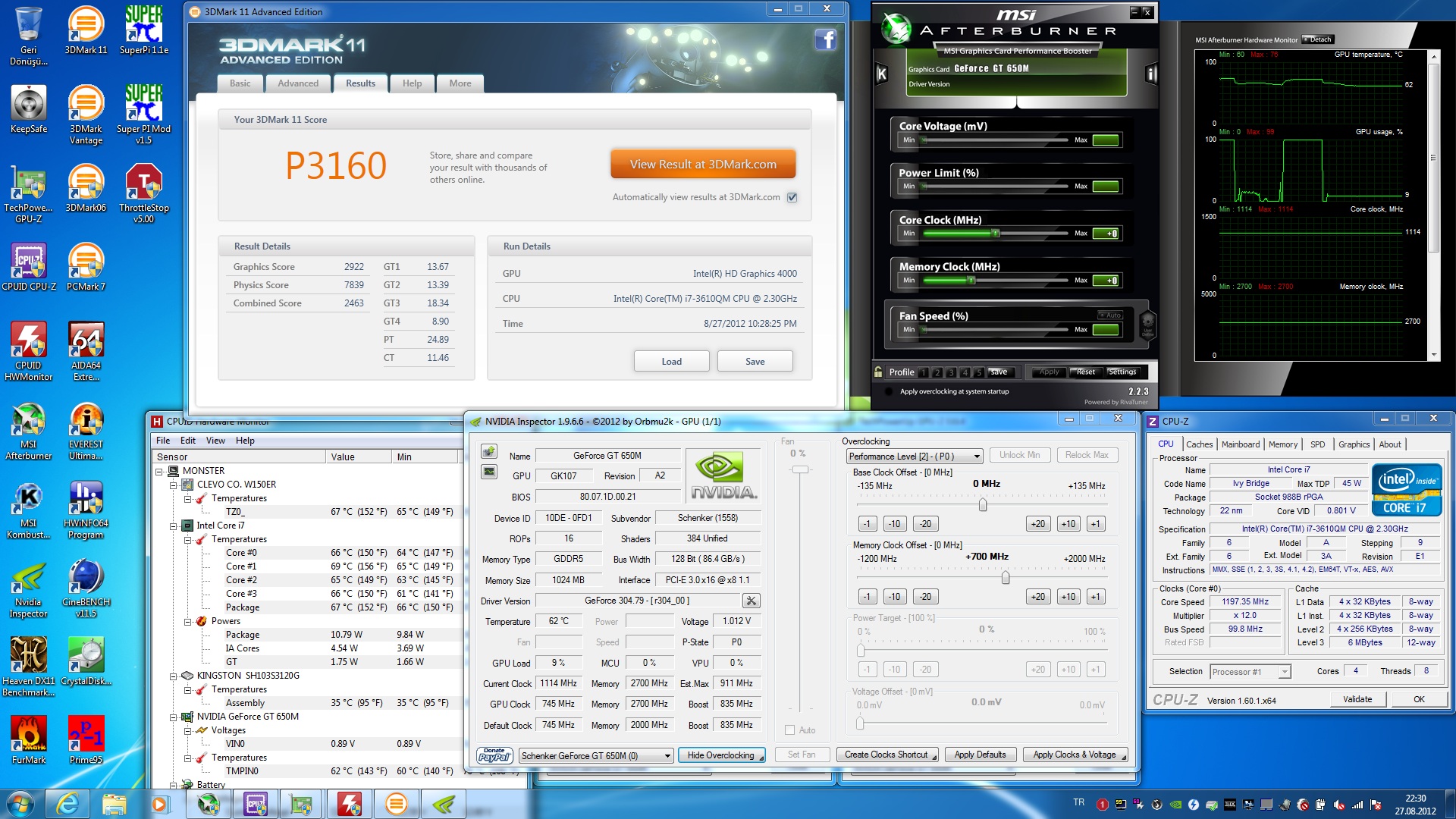Open the MSI Kombustor desktop icon
Image resolution: width=1456 pixels, height=819 pixels.
29,509
